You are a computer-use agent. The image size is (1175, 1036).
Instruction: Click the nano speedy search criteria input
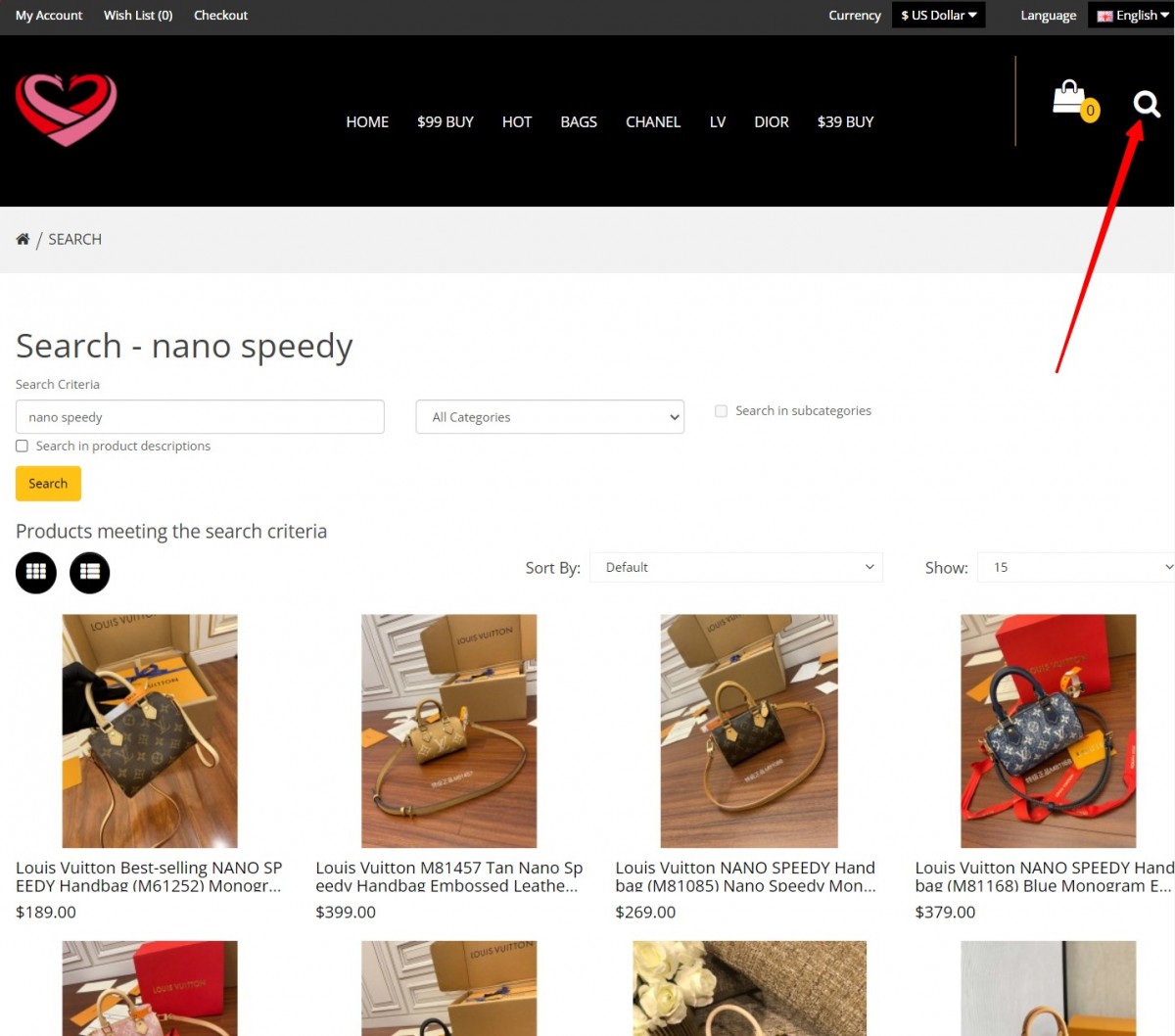[200, 417]
